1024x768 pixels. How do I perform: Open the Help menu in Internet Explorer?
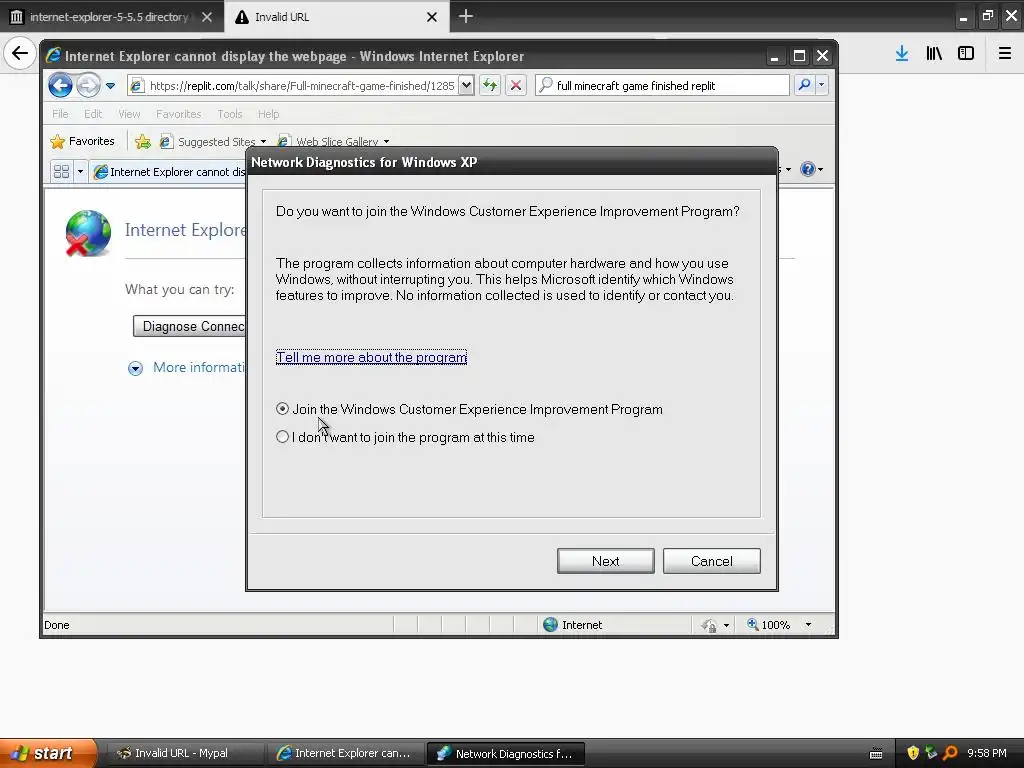point(268,114)
